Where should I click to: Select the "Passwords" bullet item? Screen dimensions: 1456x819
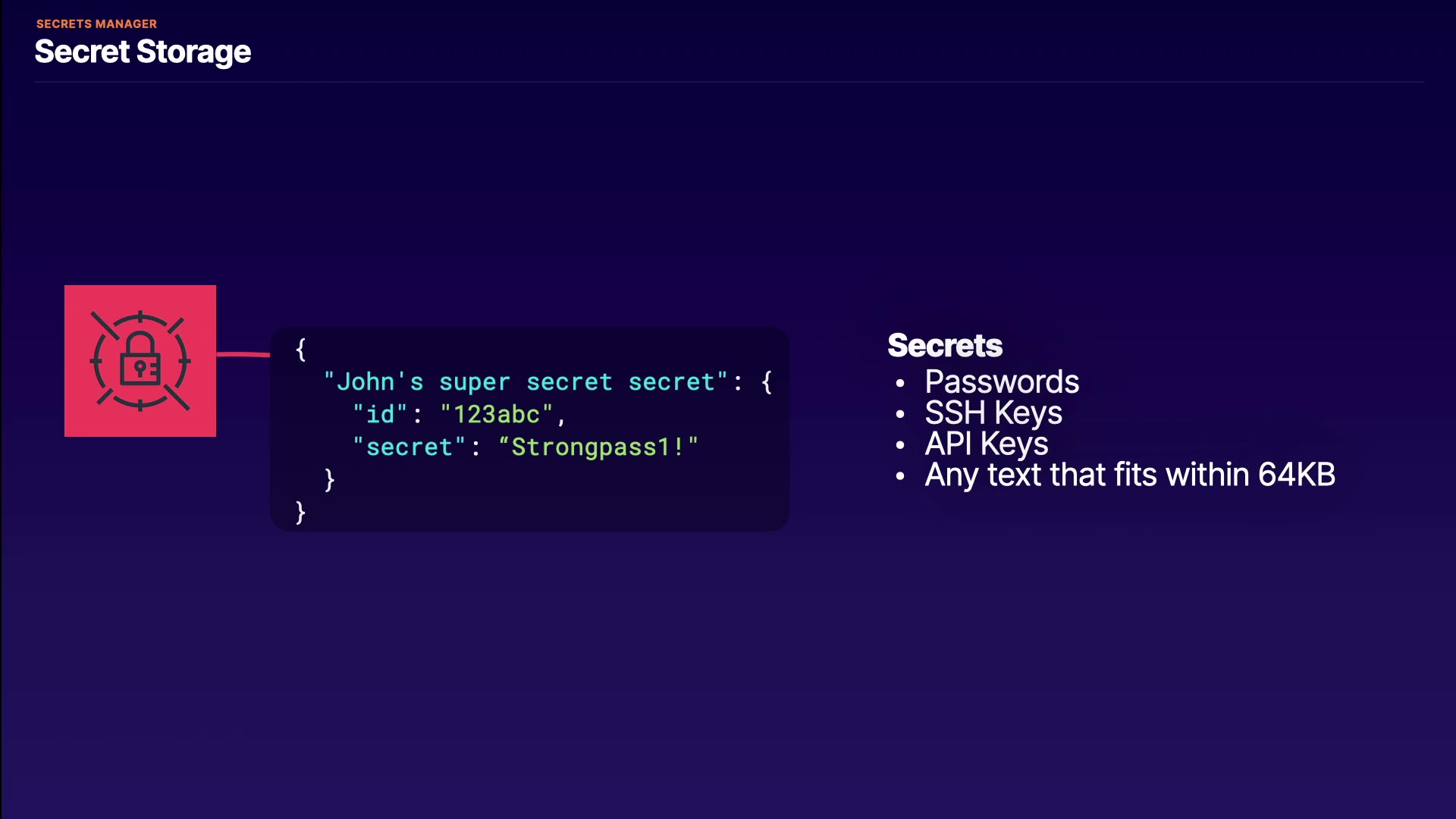1002,381
